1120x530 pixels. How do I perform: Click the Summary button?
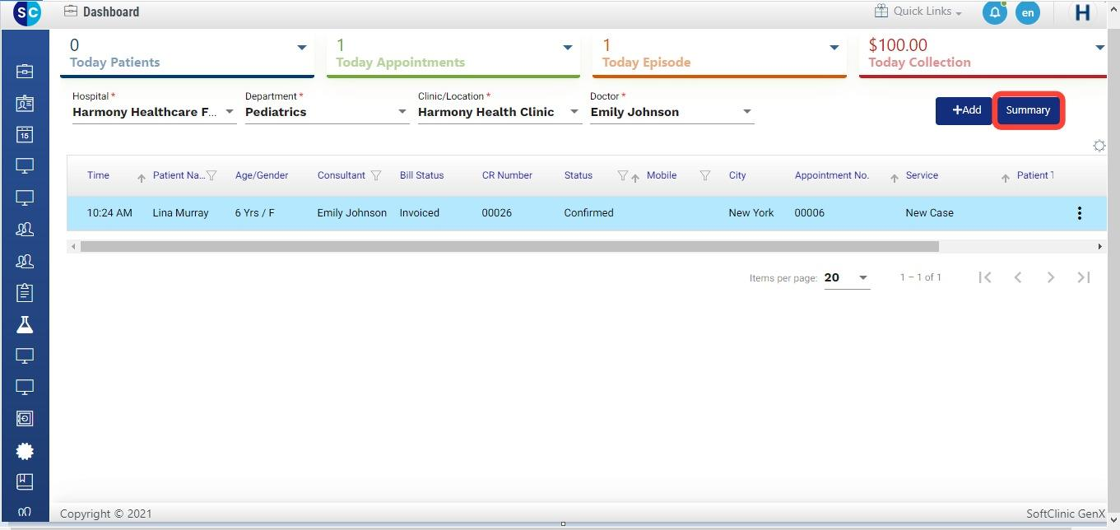1028,111
